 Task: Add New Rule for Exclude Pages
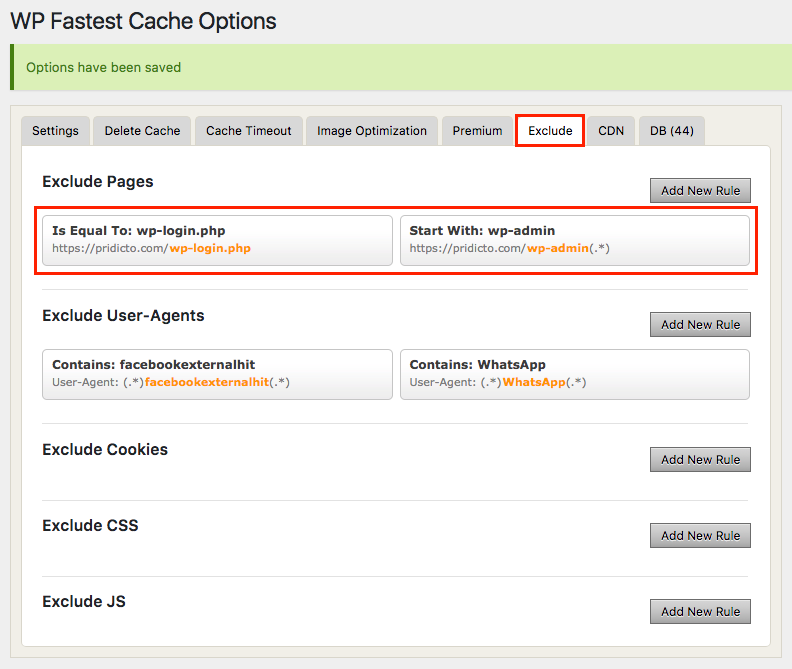click(700, 191)
